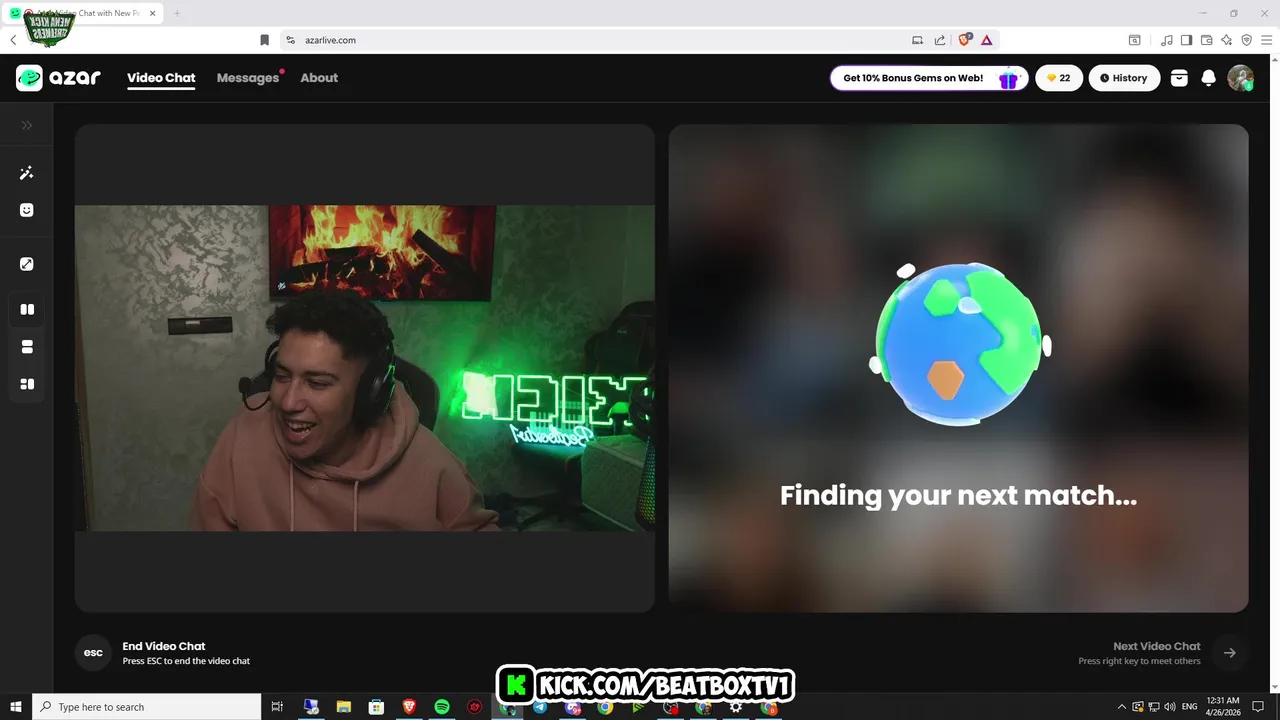
Task: Open the Brave Wallet icon
Action: (x=1206, y=40)
